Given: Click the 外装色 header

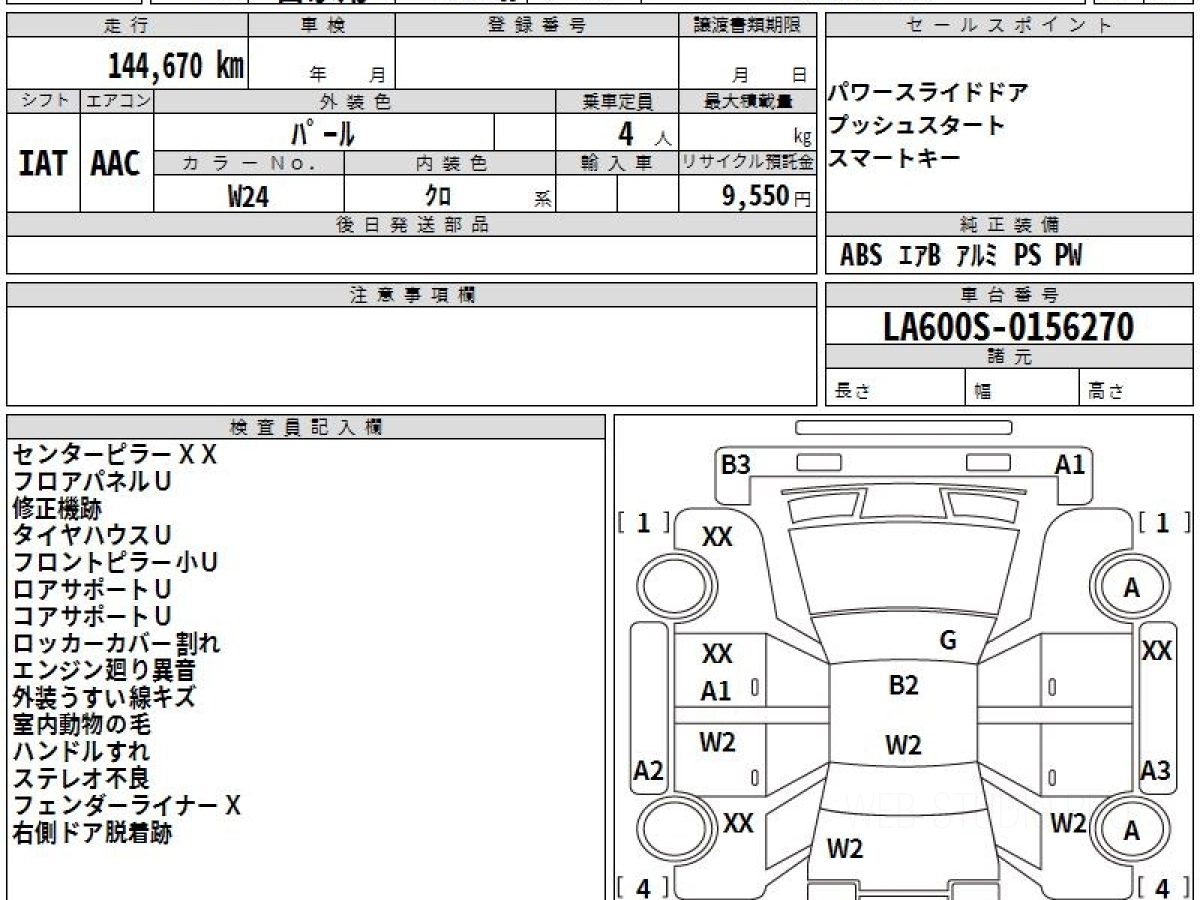Looking at the screenshot, I should (x=355, y=101).
